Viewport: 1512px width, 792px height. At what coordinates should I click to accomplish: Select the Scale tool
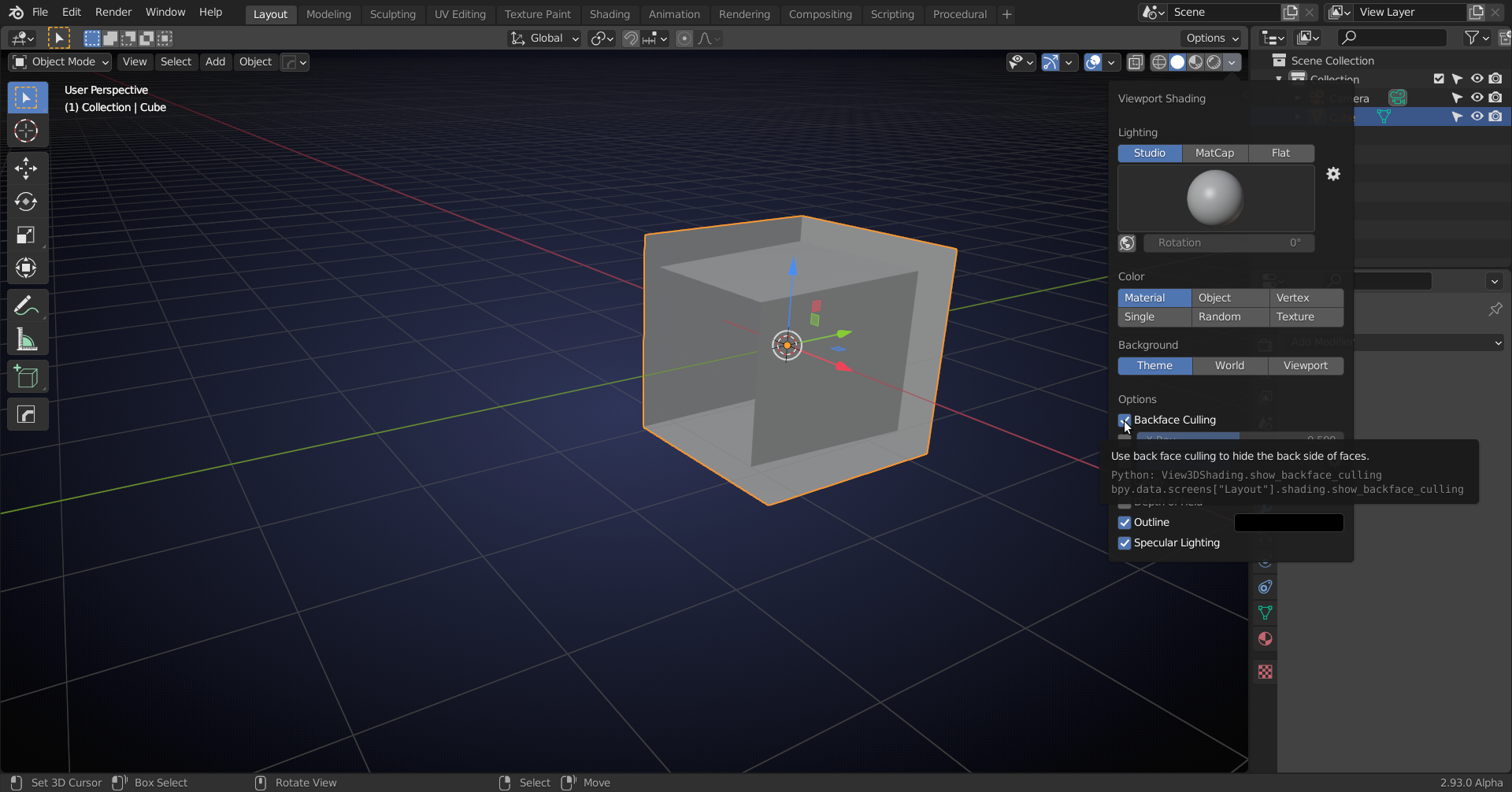(x=27, y=235)
